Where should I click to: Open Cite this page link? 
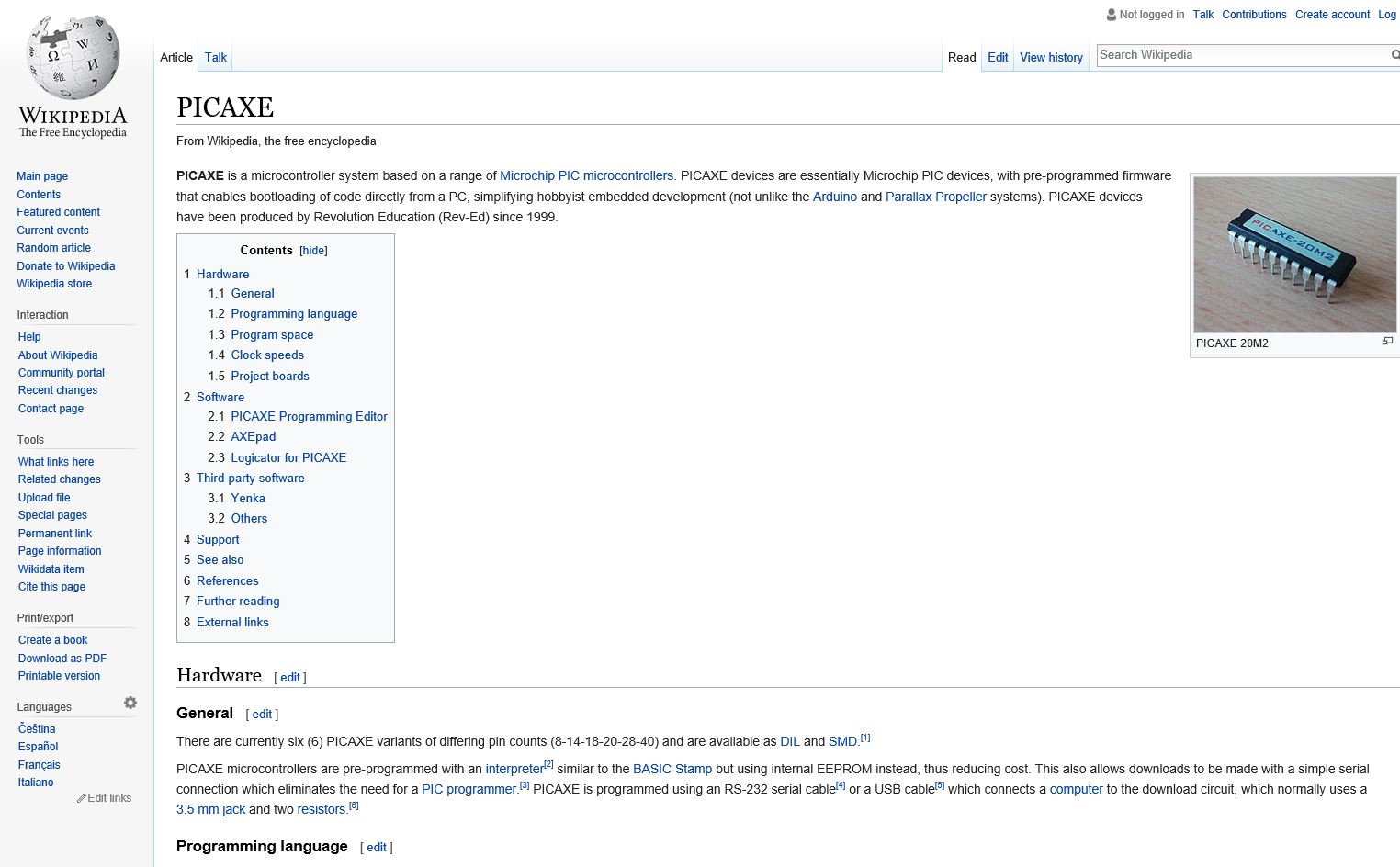[51, 587]
